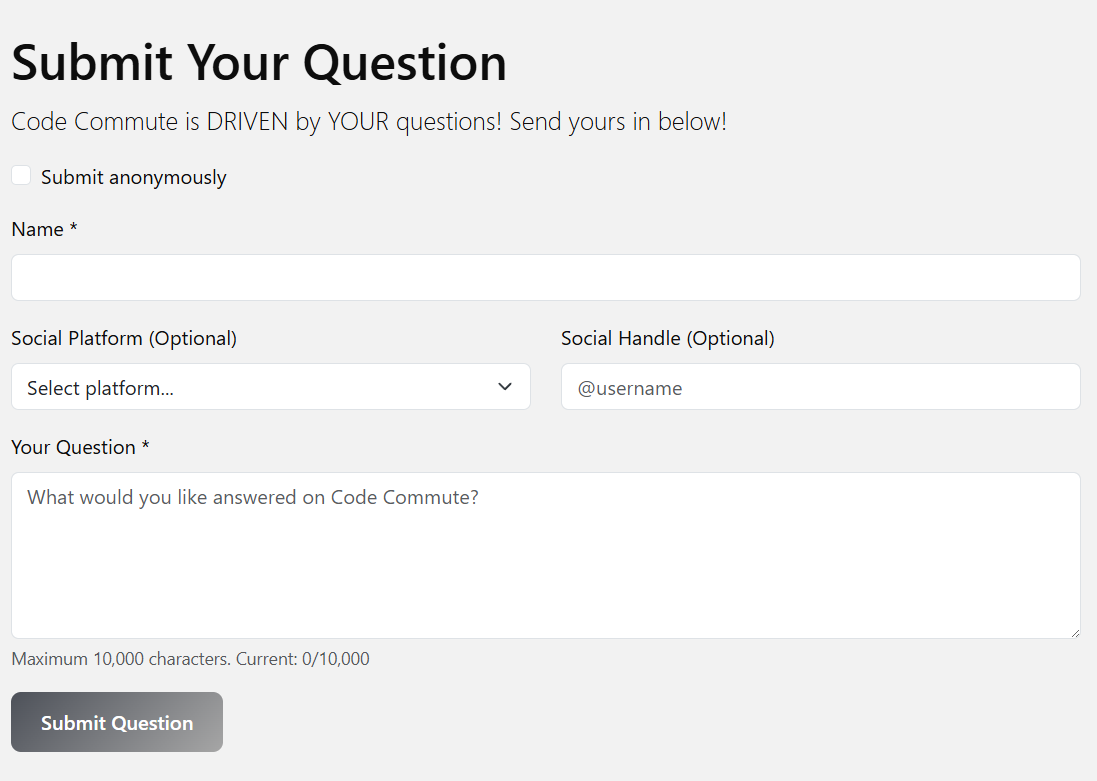Screen dimensions: 1097x781
Task: Click the Your Question * label
Action: coord(80,447)
